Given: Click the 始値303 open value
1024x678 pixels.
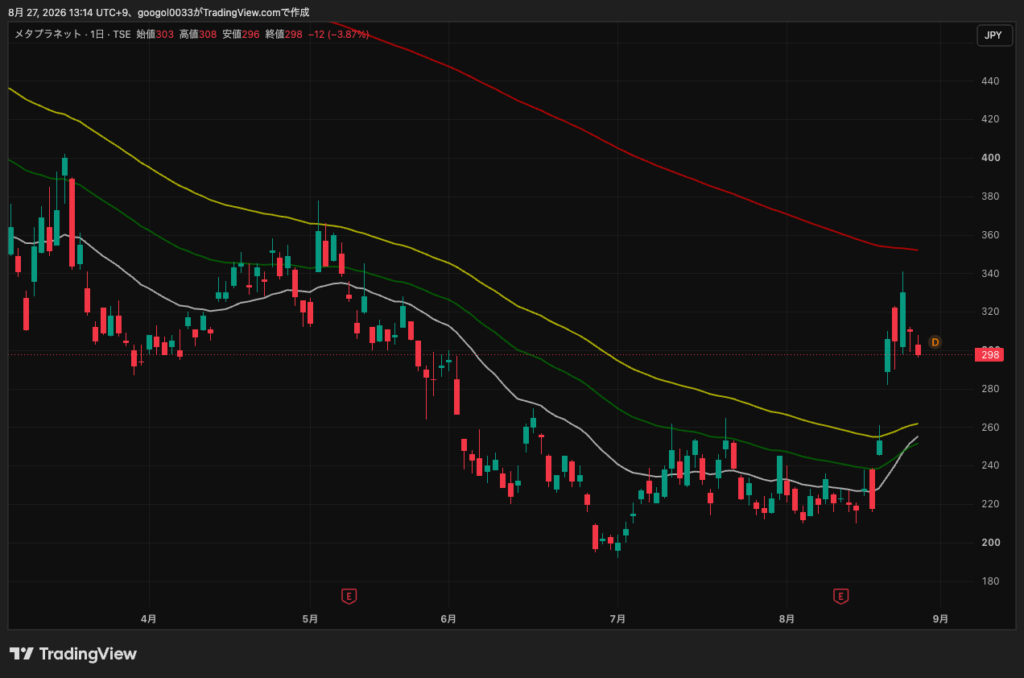Looking at the screenshot, I should (x=155, y=34).
